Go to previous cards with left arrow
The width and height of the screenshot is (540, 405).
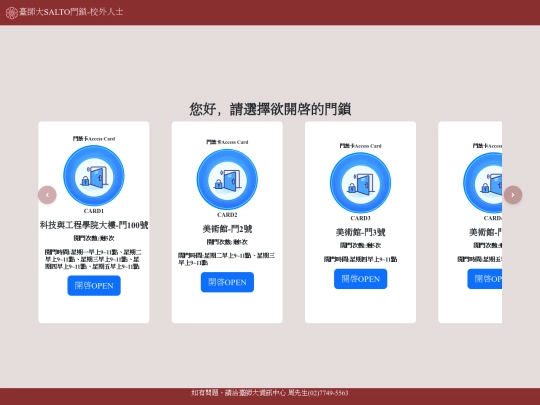pos(47,195)
